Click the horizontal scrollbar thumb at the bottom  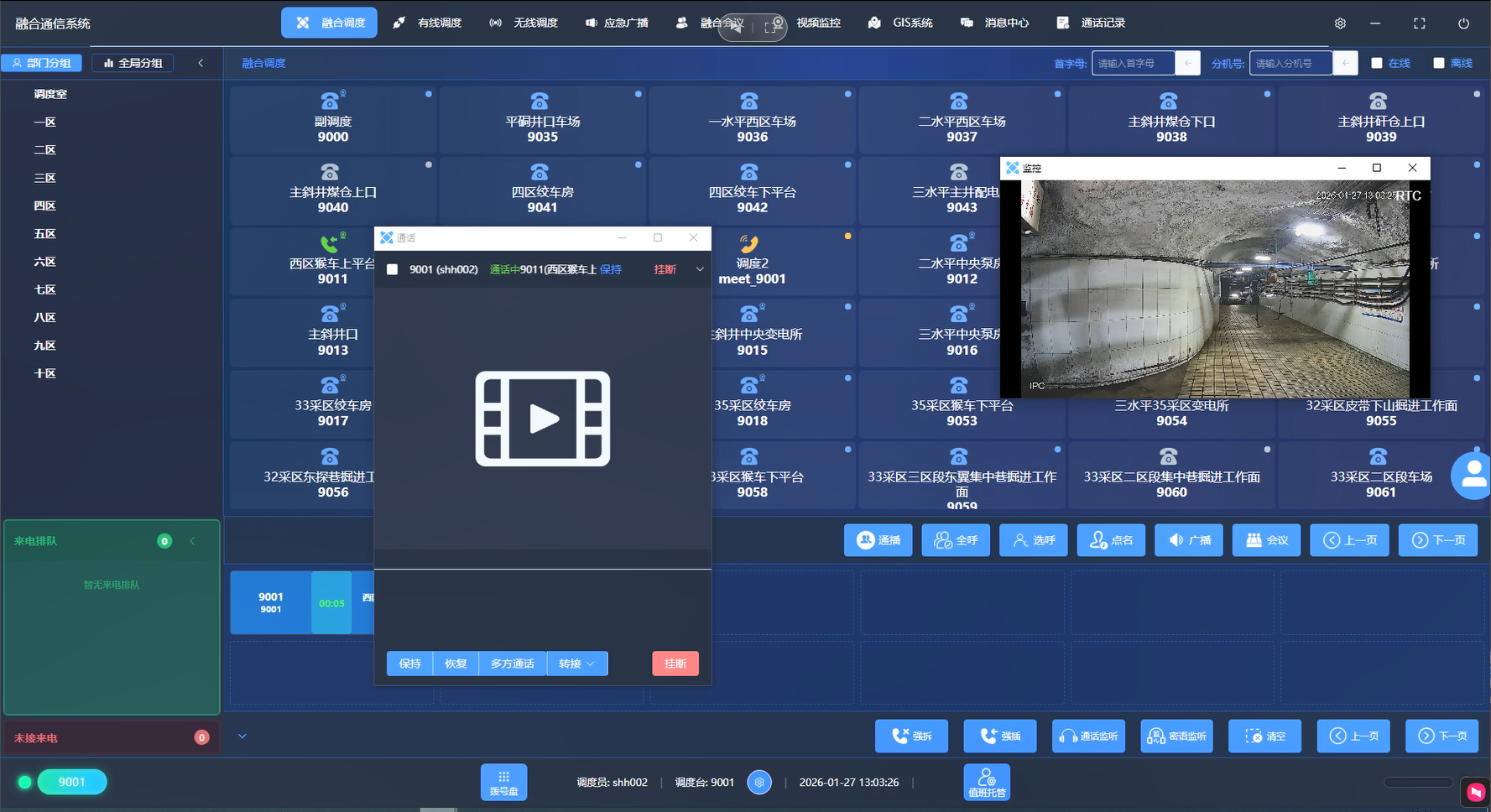pos(438,809)
